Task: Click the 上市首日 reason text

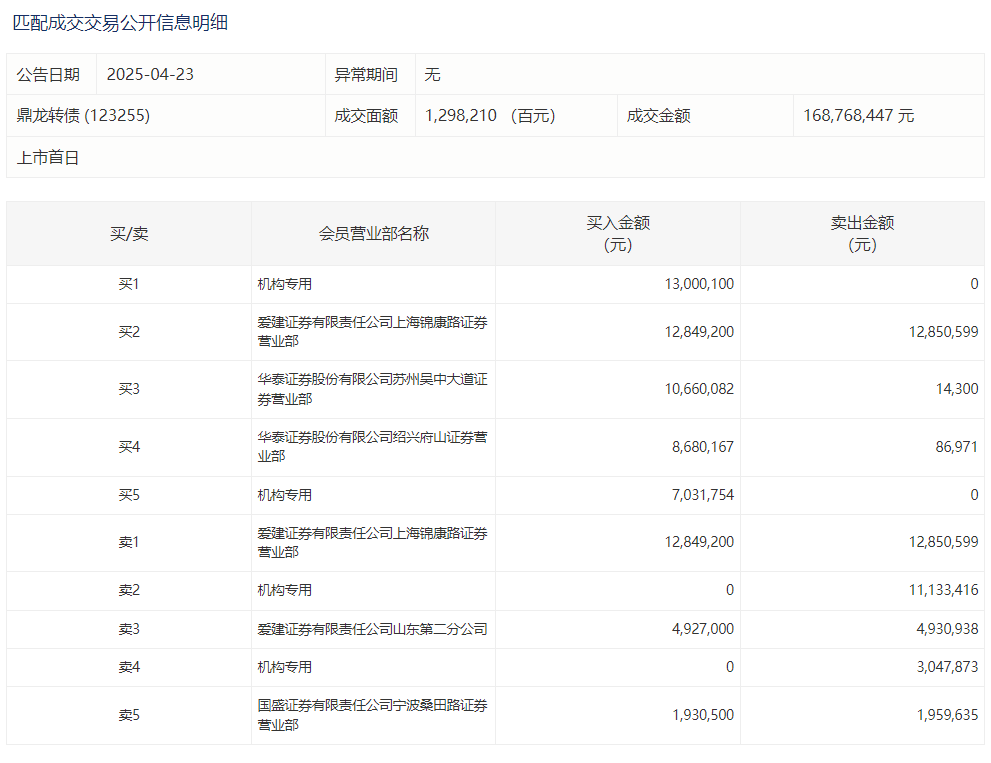Action: (48, 158)
